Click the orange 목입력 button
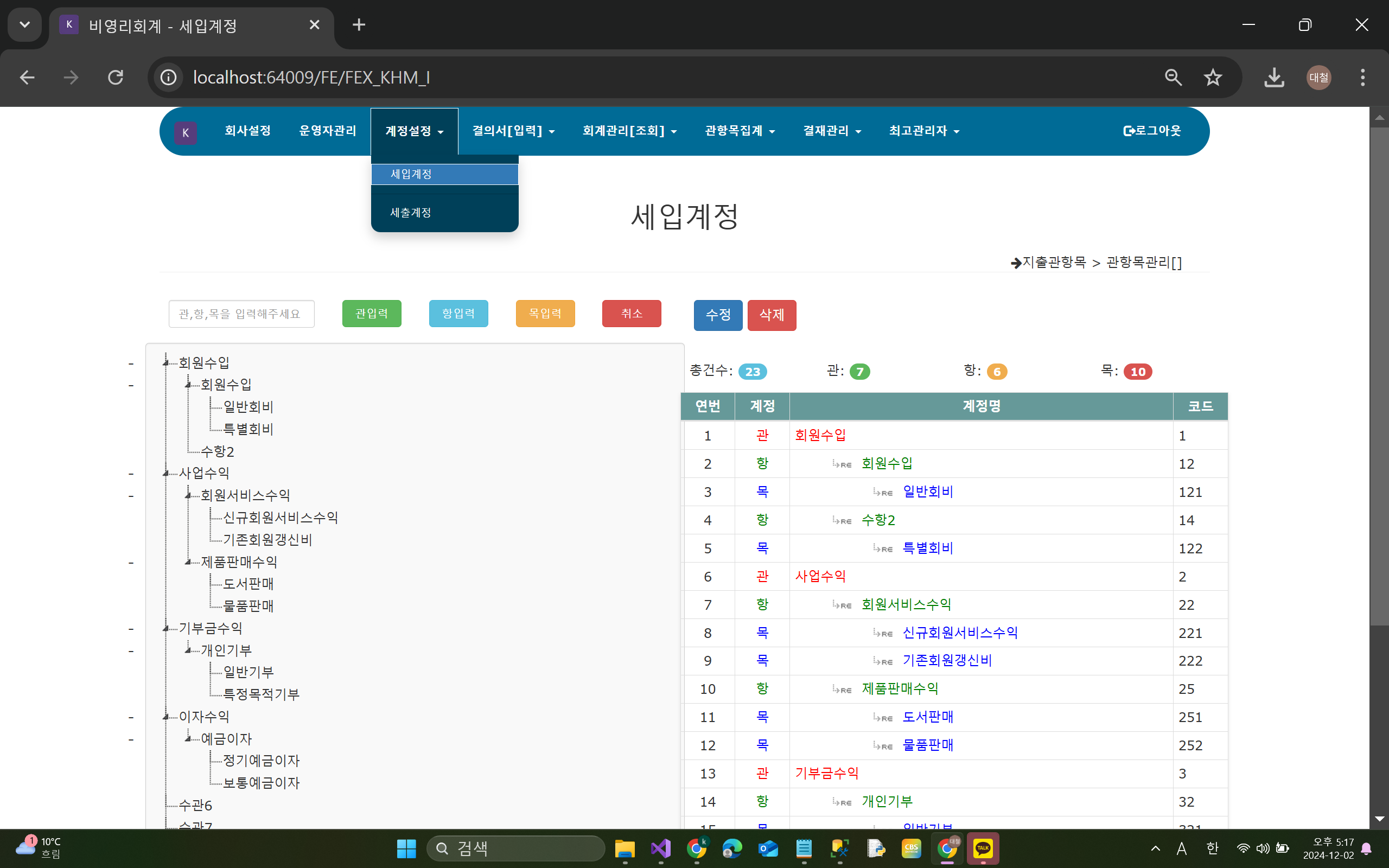This screenshot has height=868, width=1389. tap(545, 314)
